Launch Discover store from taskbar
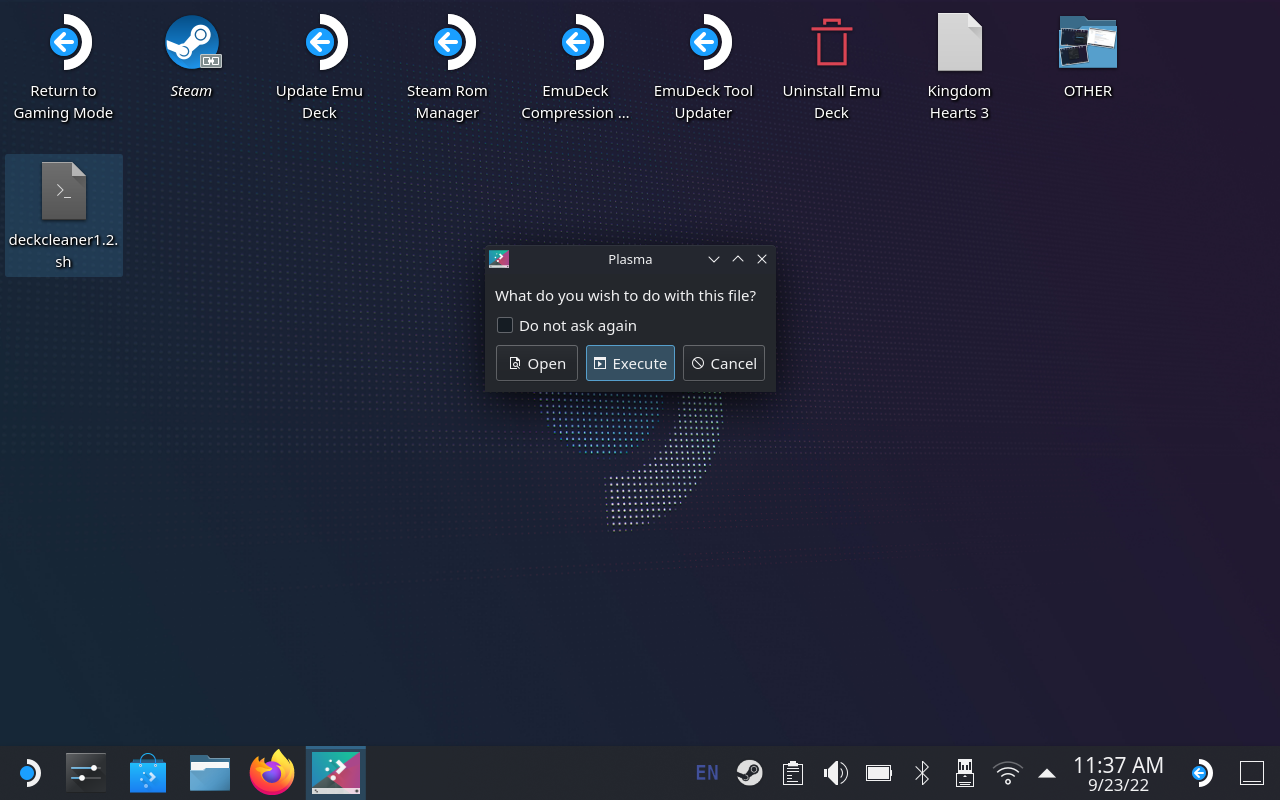Screen dimensions: 1280x800 (x=148, y=773)
